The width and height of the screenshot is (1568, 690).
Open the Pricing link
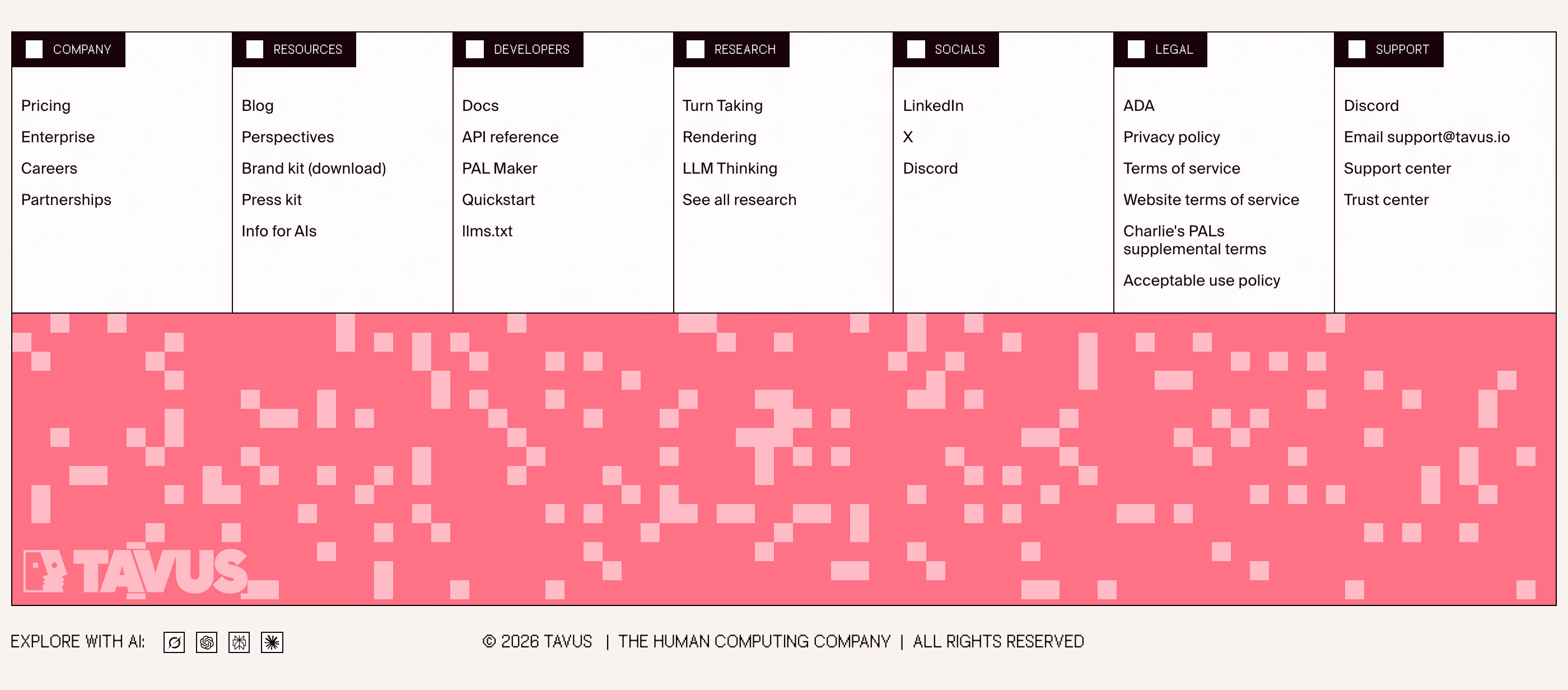[x=46, y=105]
